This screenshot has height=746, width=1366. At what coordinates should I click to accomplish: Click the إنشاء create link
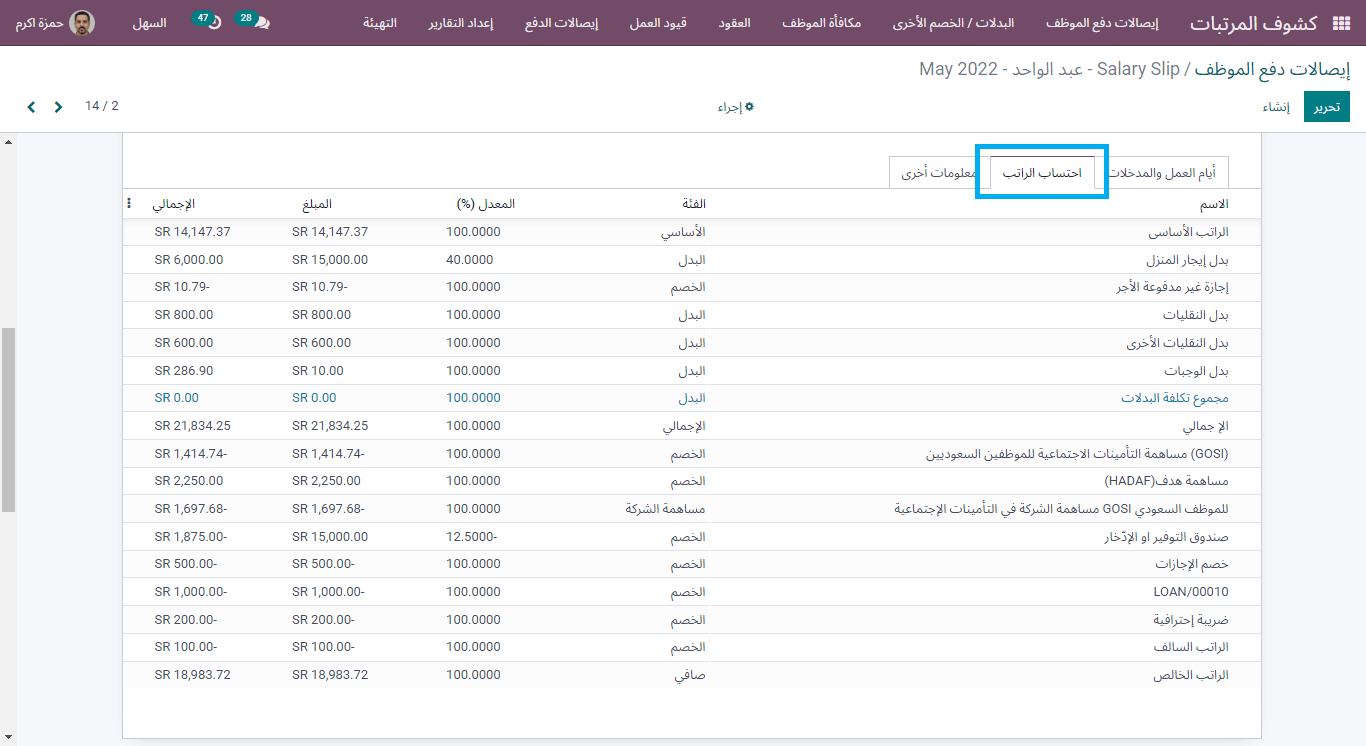click(1277, 106)
